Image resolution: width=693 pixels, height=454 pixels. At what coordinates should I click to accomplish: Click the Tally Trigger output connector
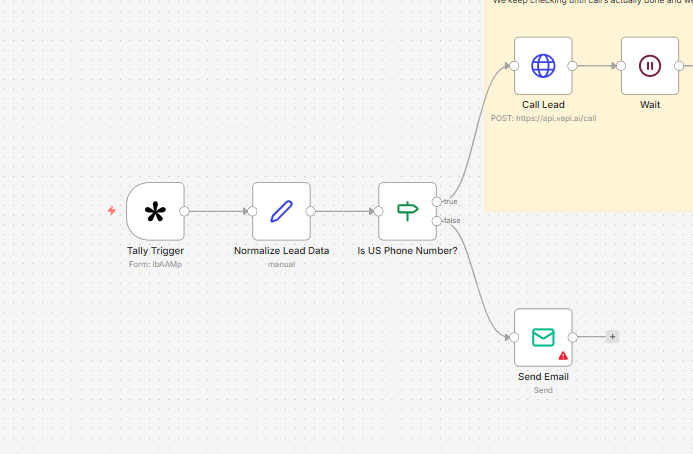185,211
